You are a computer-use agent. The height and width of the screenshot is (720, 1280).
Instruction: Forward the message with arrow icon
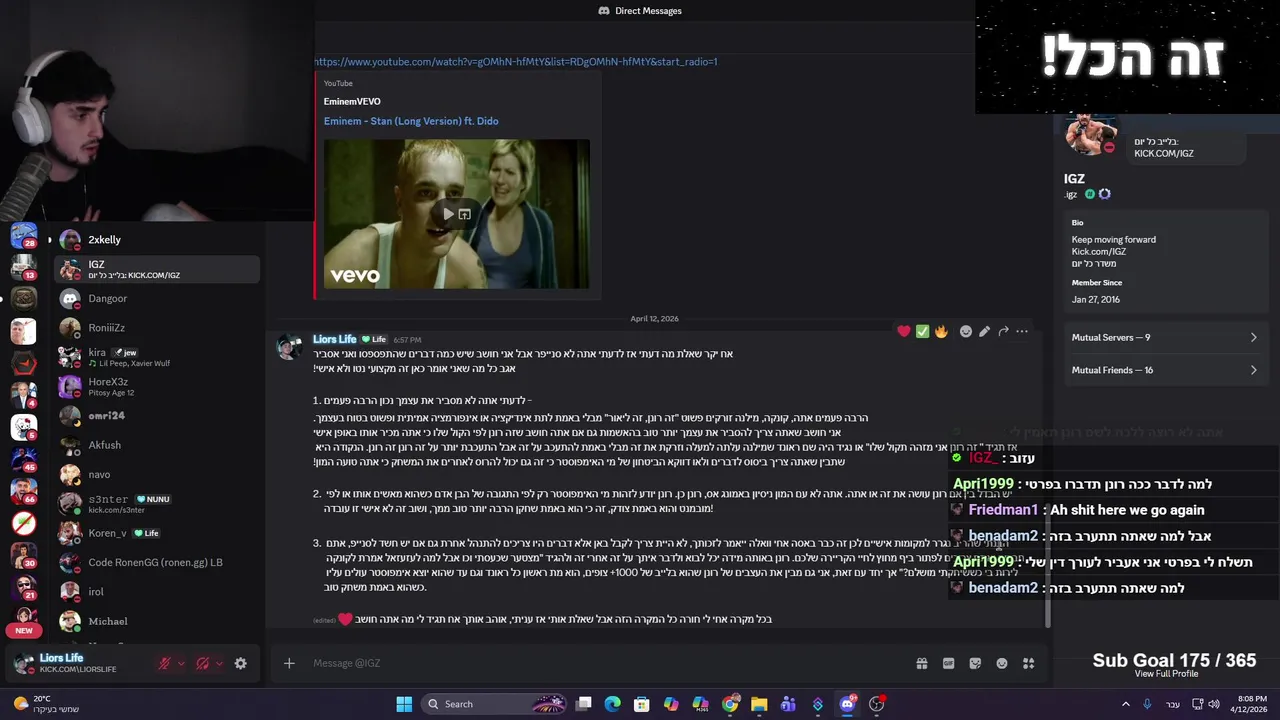(x=1003, y=331)
